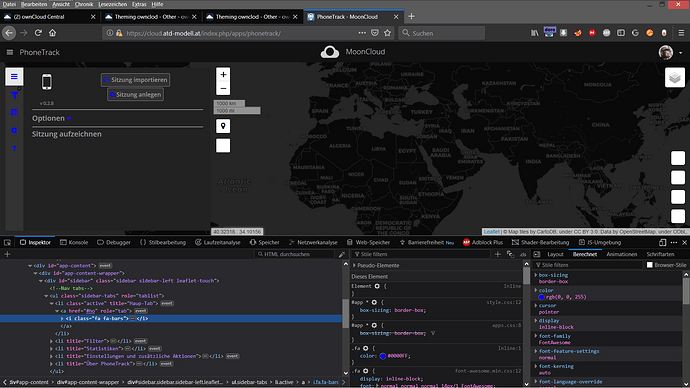The width and height of the screenshot is (690, 388).
Task: Open the blue #0000FF color swatch
Action: coord(383,356)
